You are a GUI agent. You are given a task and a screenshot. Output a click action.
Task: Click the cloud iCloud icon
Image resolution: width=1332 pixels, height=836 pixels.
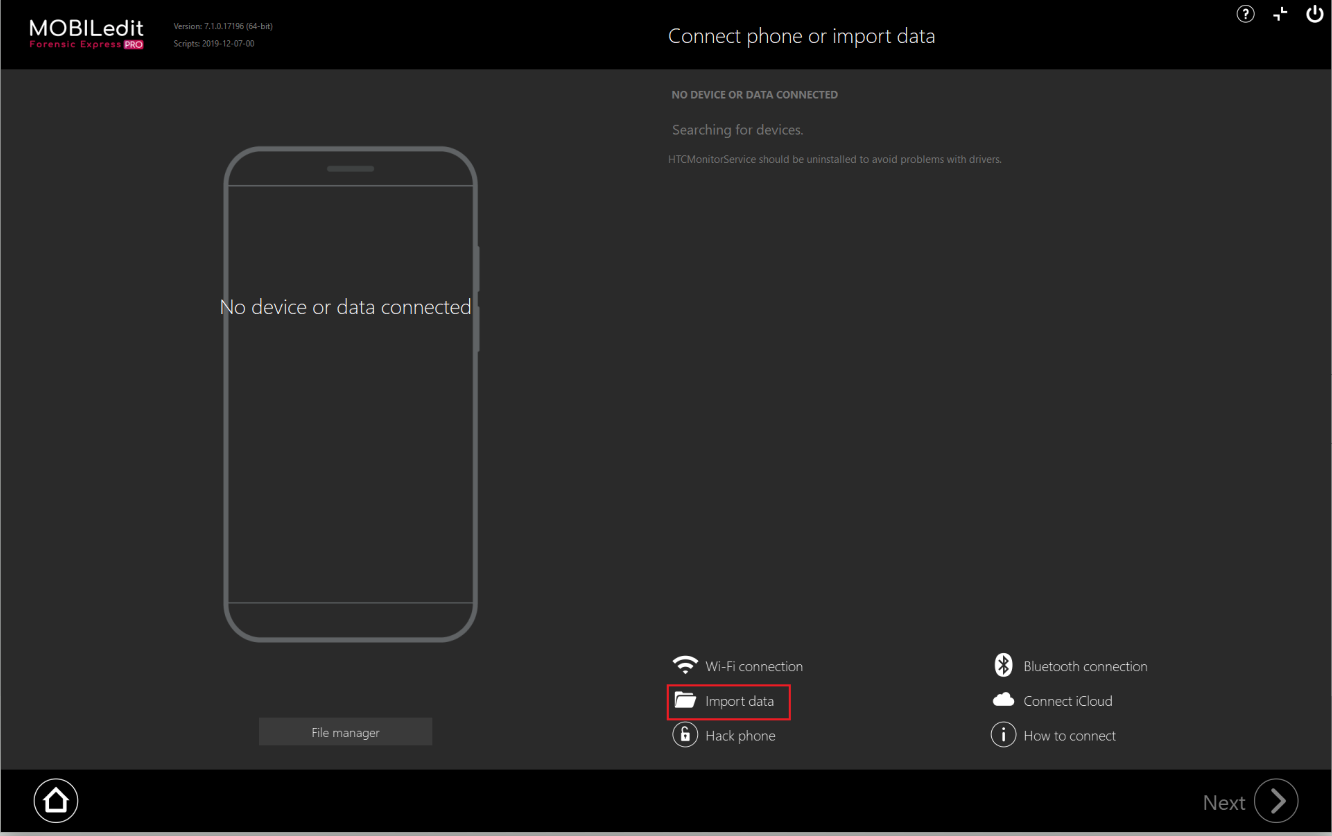(1003, 700)
